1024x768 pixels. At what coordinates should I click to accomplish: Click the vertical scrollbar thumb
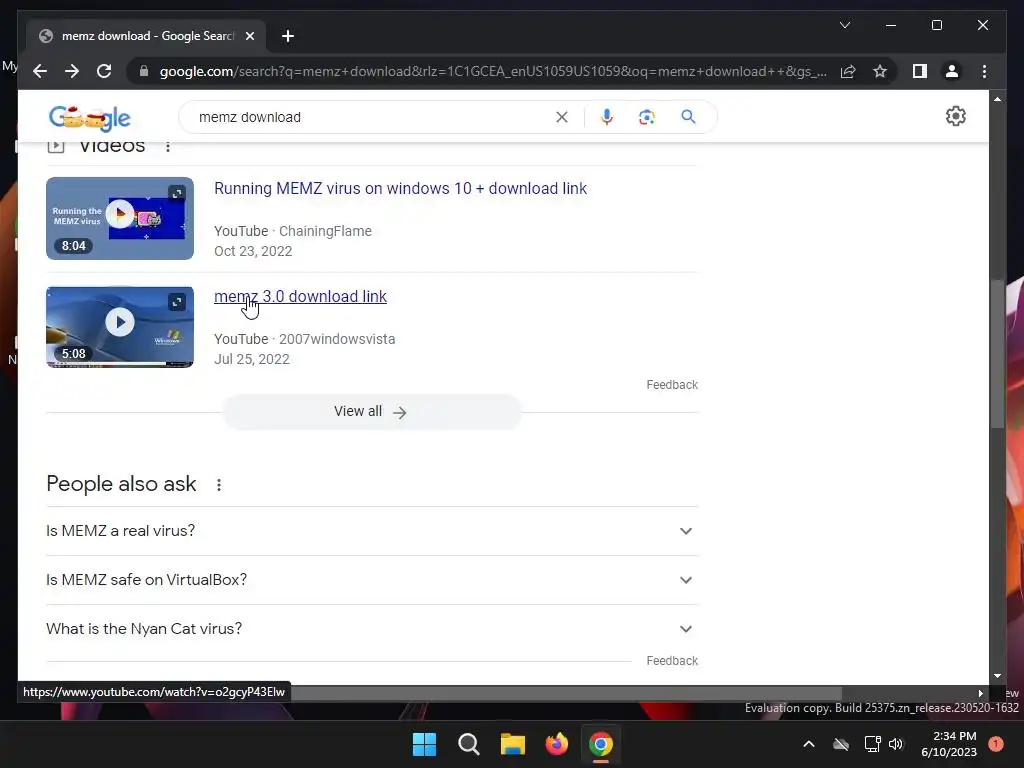997,353
